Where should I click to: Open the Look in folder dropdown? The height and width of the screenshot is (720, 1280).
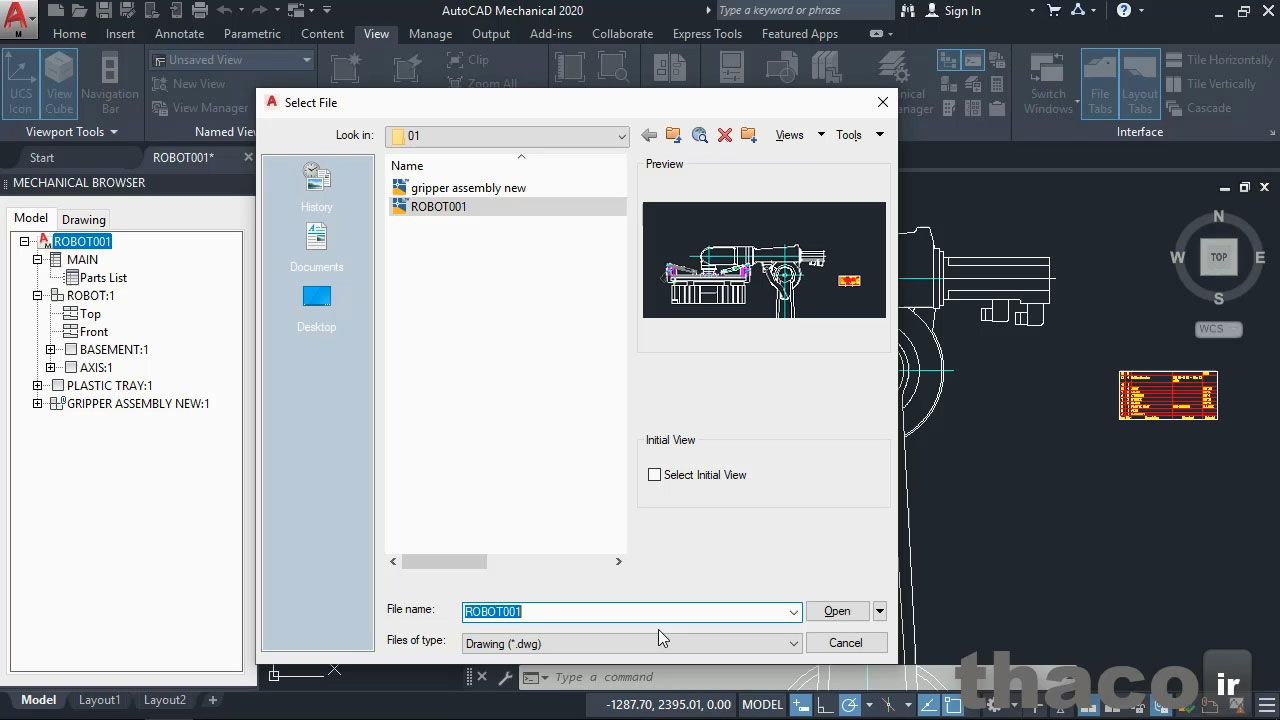(508, 136)
